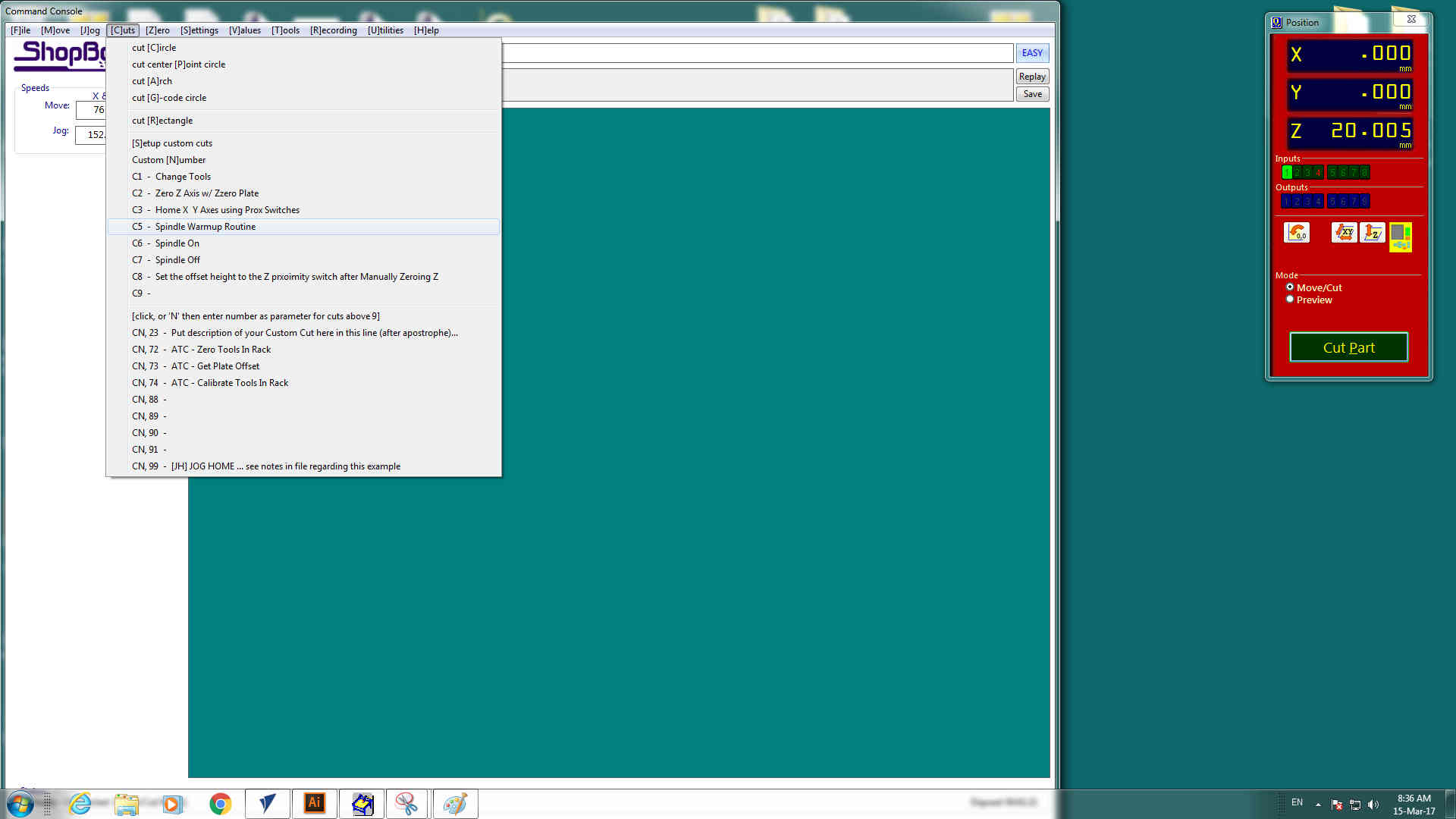Click the Zero Z axis icon
The height and width of the screenshot is (819, 1456).
click(x=1373, y=232)
